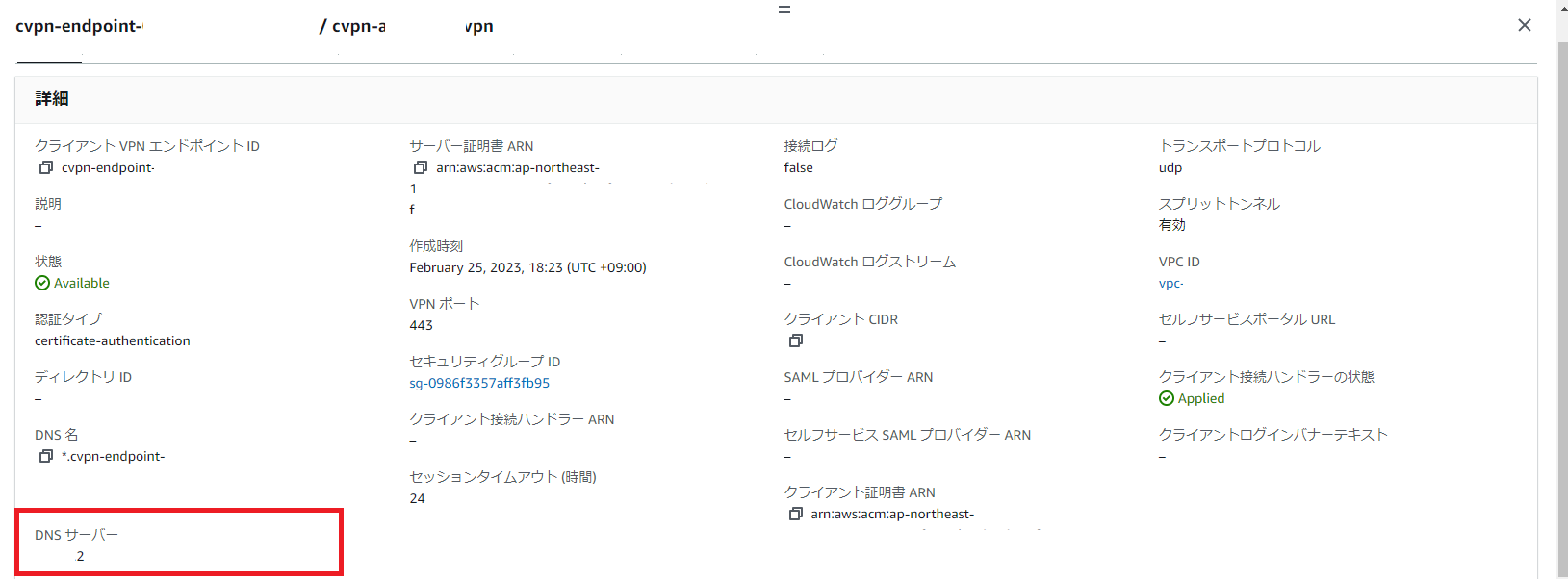Open the VPC ID link

pos(1170,284)
